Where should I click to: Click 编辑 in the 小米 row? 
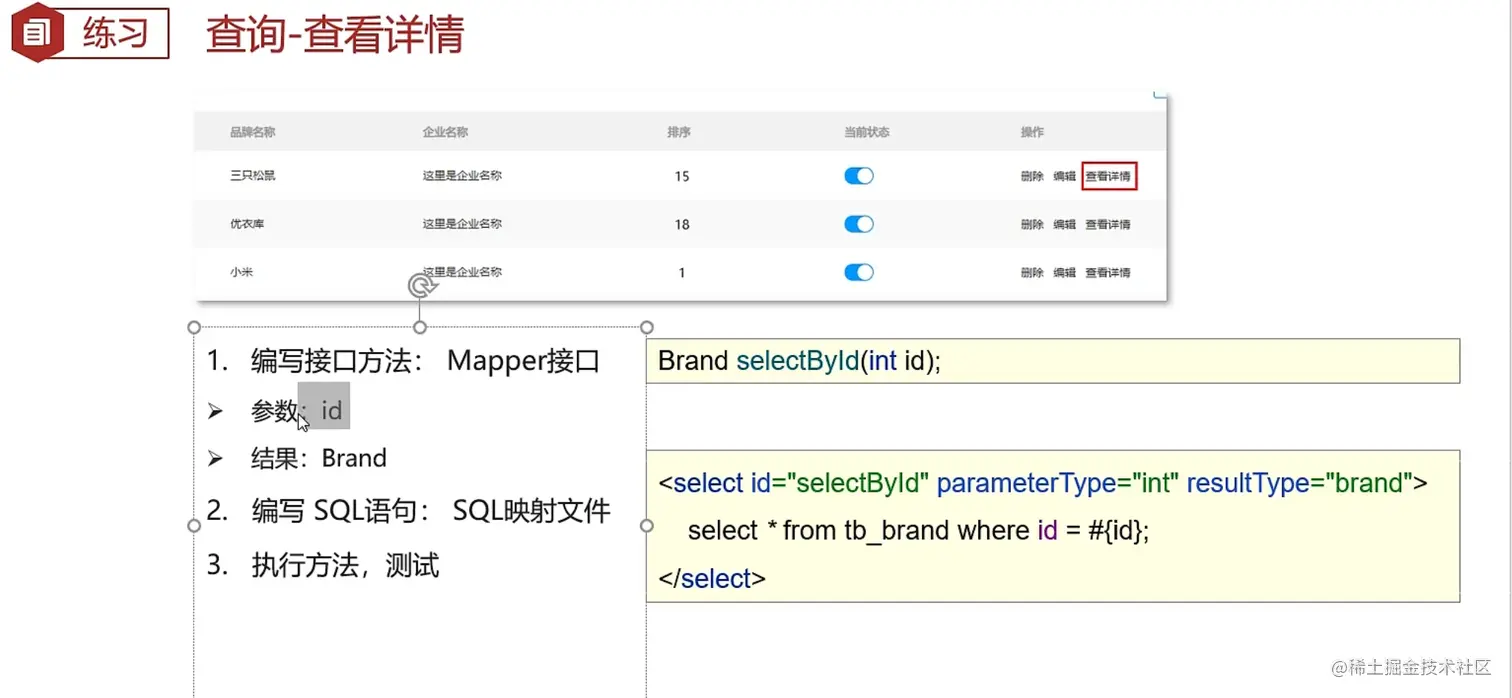(x=1064, y=272)
